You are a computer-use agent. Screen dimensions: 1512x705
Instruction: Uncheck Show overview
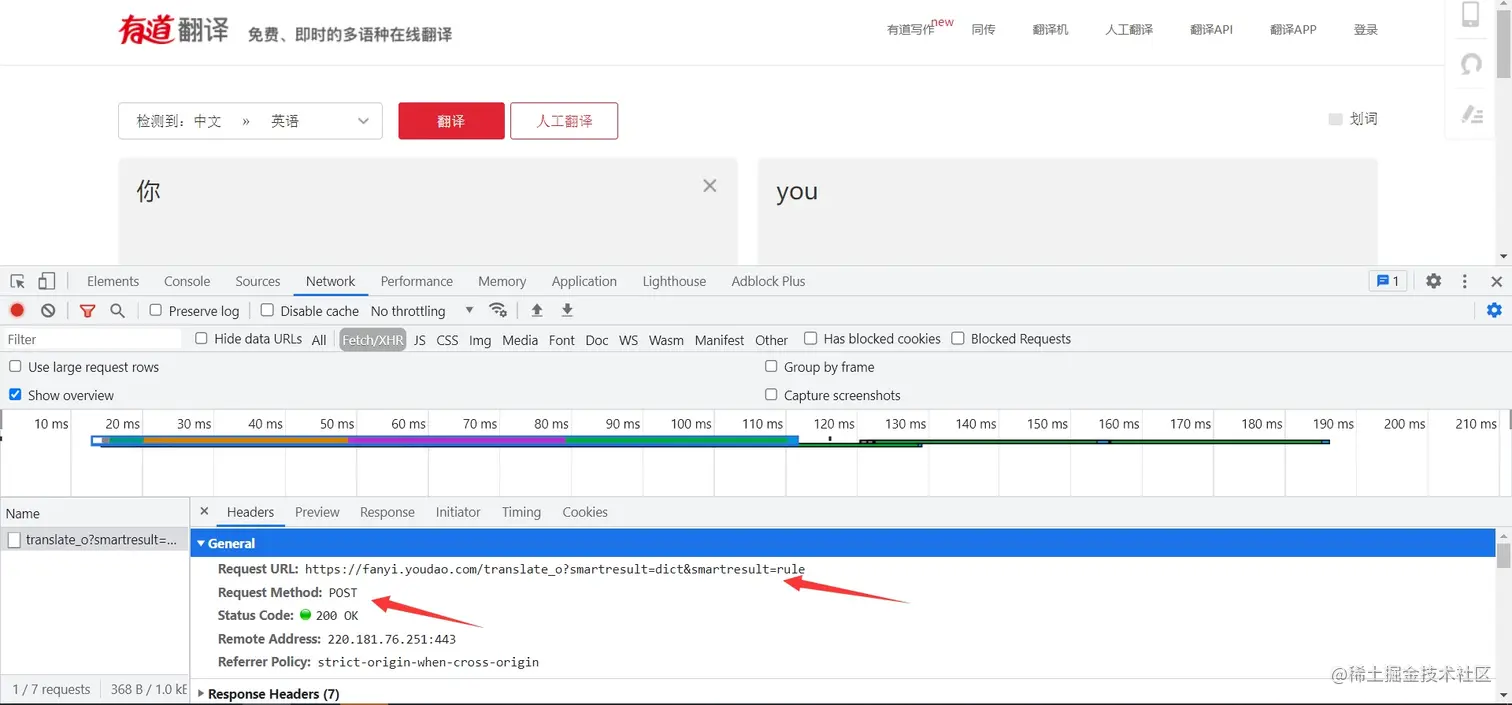tap(15, 394)
